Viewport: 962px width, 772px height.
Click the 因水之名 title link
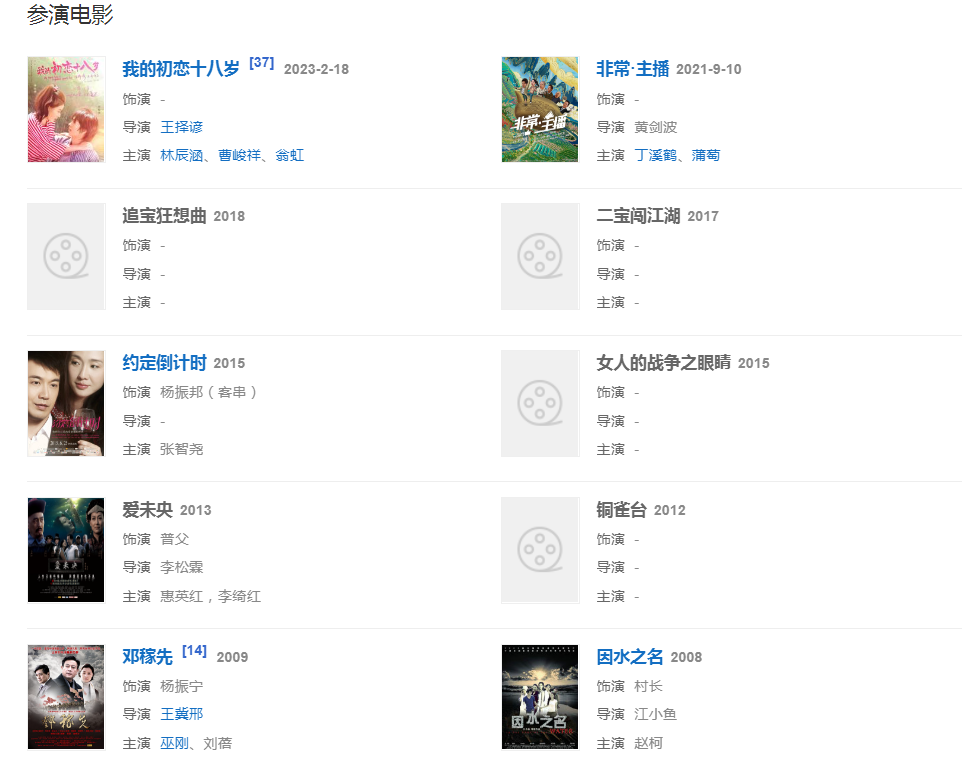pos(629,657)
